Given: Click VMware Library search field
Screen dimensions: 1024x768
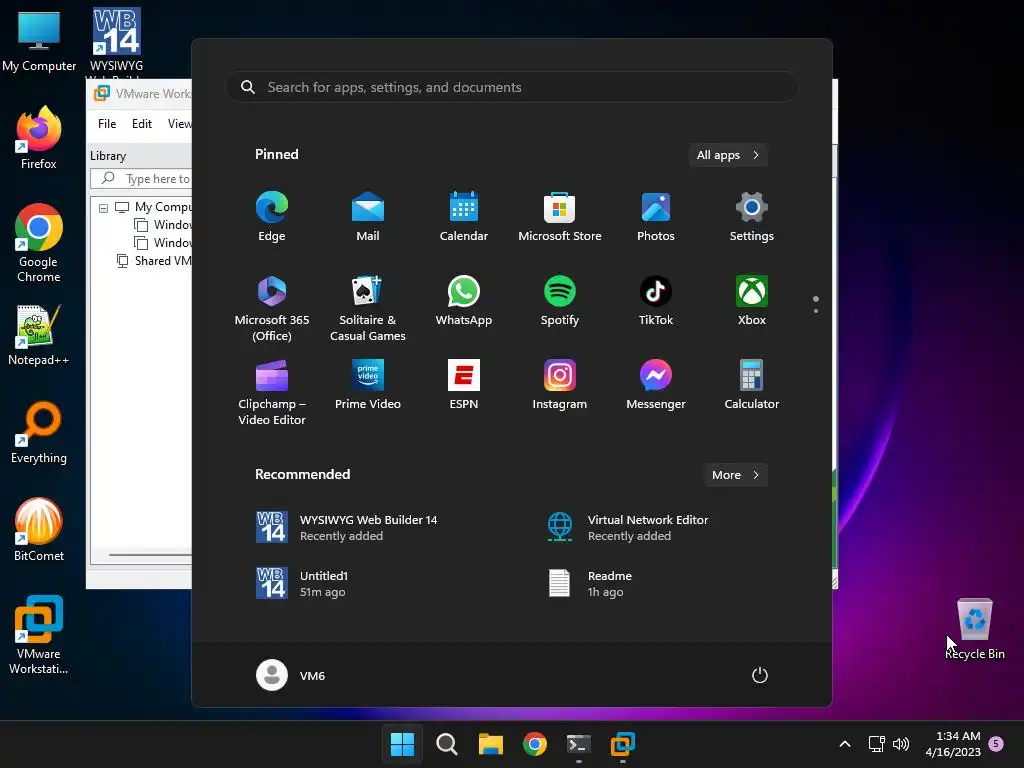Looking at the screenshot, I should 141,178.
